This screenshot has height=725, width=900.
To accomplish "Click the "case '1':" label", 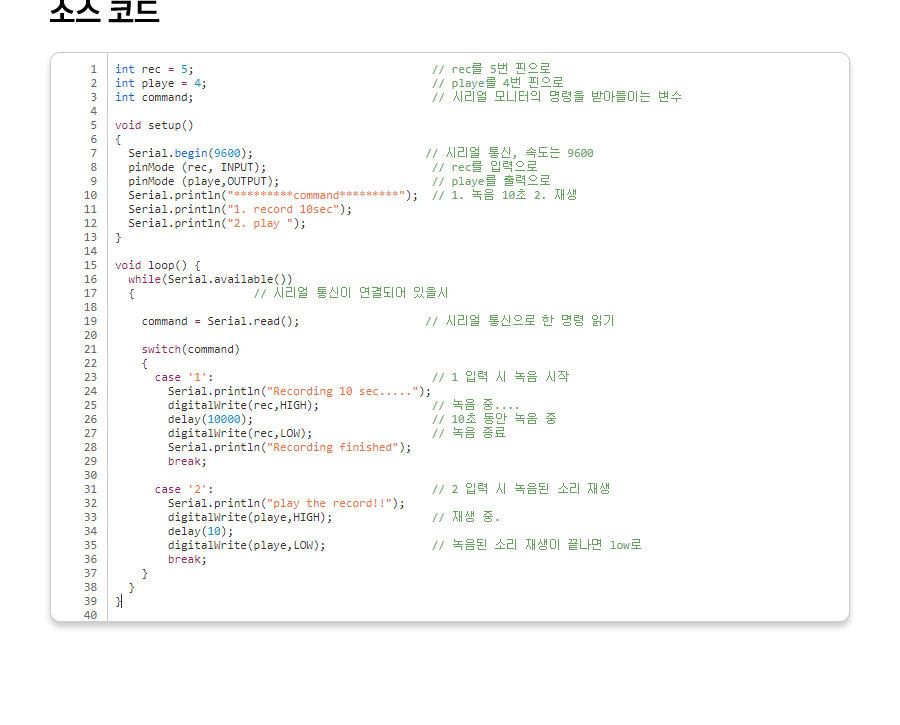I will [x=183, y=377].
